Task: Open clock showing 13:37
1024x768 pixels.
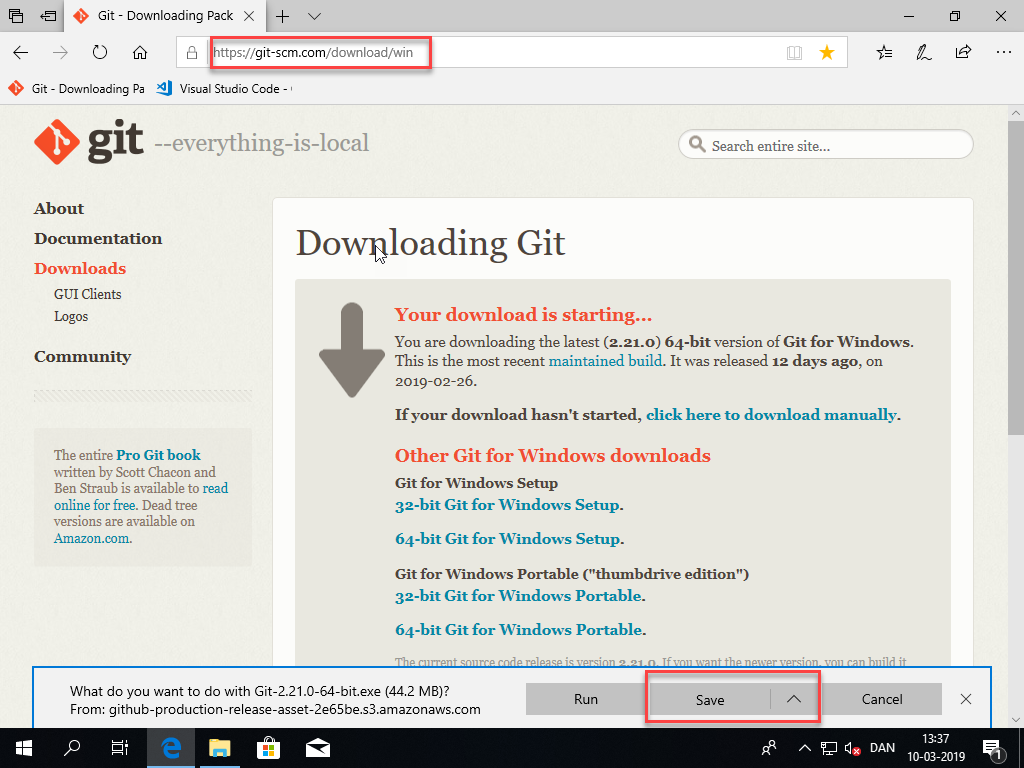Action: [x=935, y=748]
